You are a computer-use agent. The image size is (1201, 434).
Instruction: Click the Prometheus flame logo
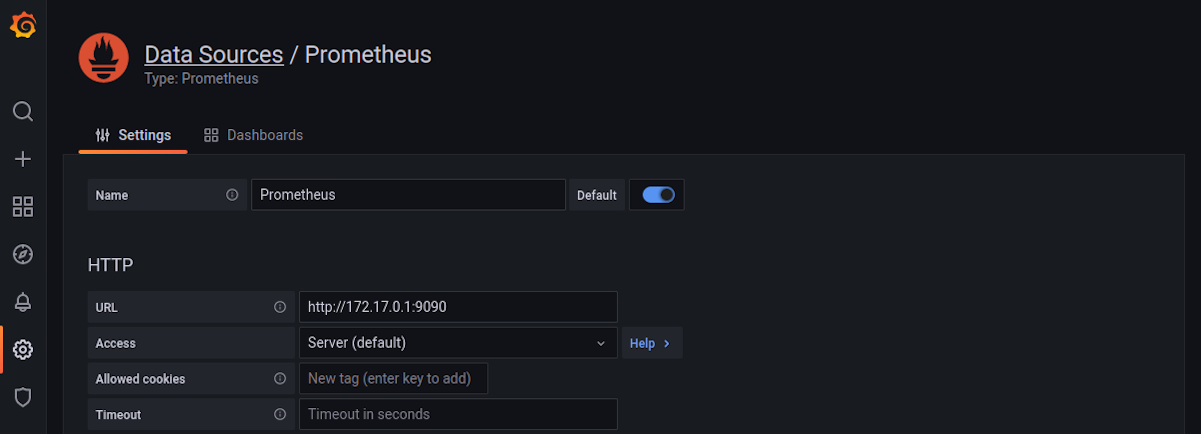tap(104, 58)
